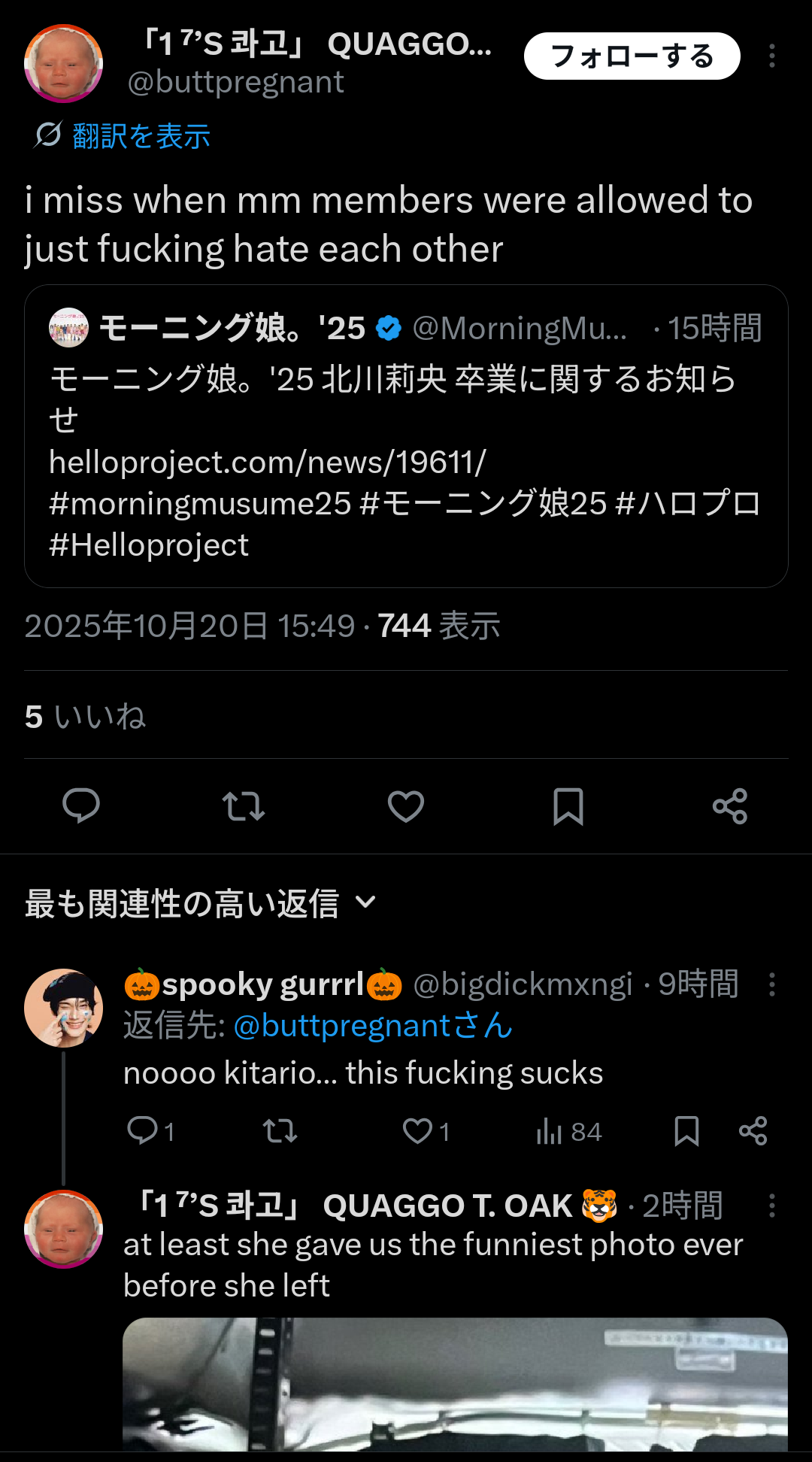Bookmark spooky gurrrl's reply

pos(686,1131)
